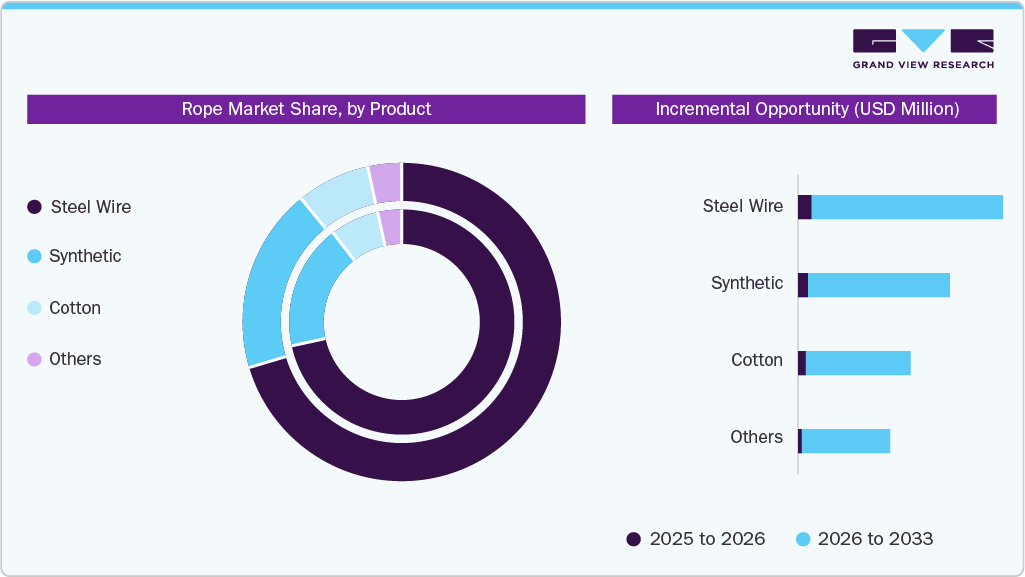Select the Synthetic legend dot
The width and height of the screenshot is (1025, 577).
click(35, 256)
